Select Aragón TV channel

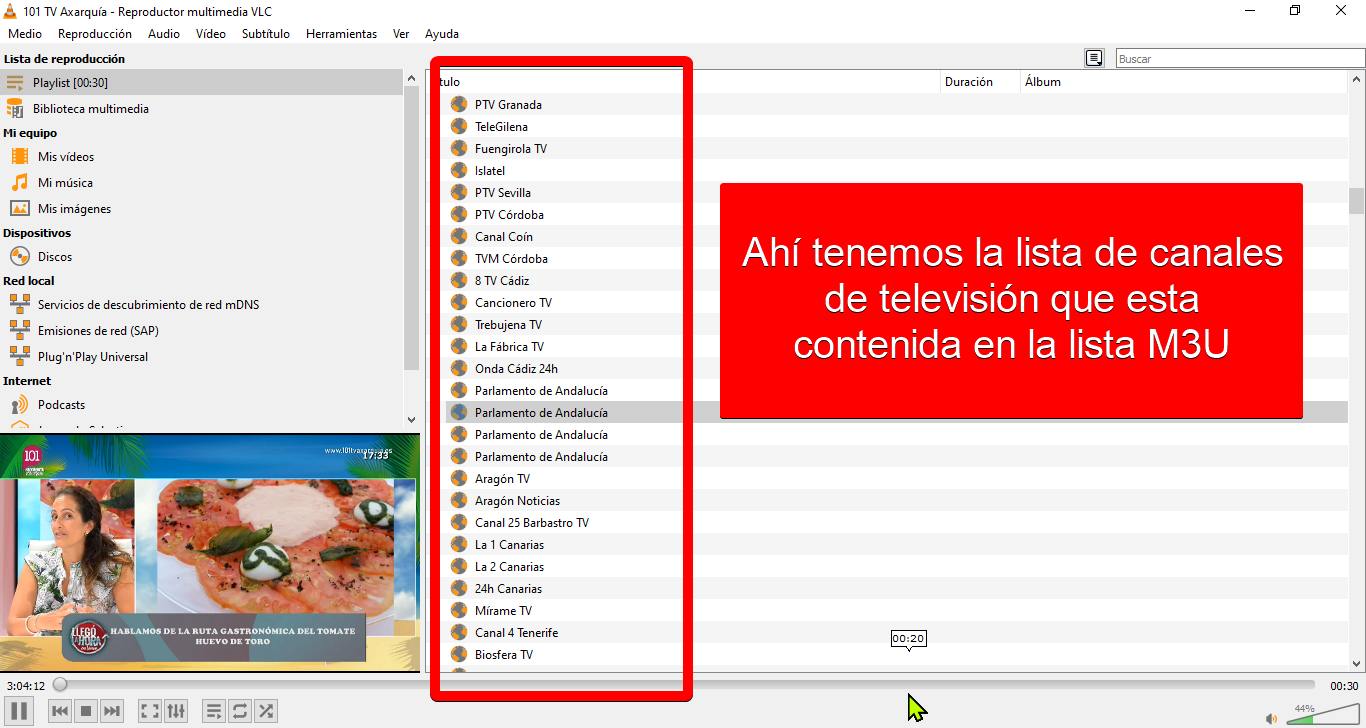(x=502, y=478)
